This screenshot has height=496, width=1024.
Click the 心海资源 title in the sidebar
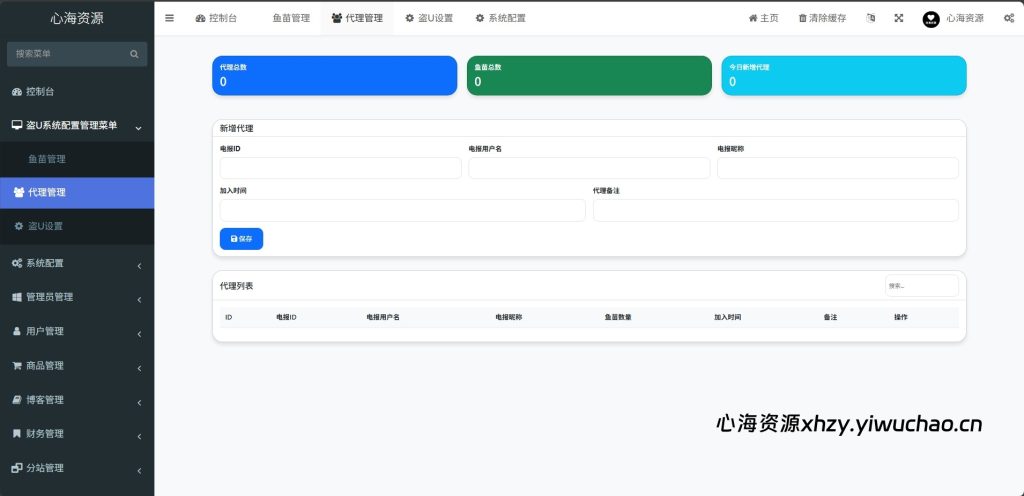click(77, 18)
